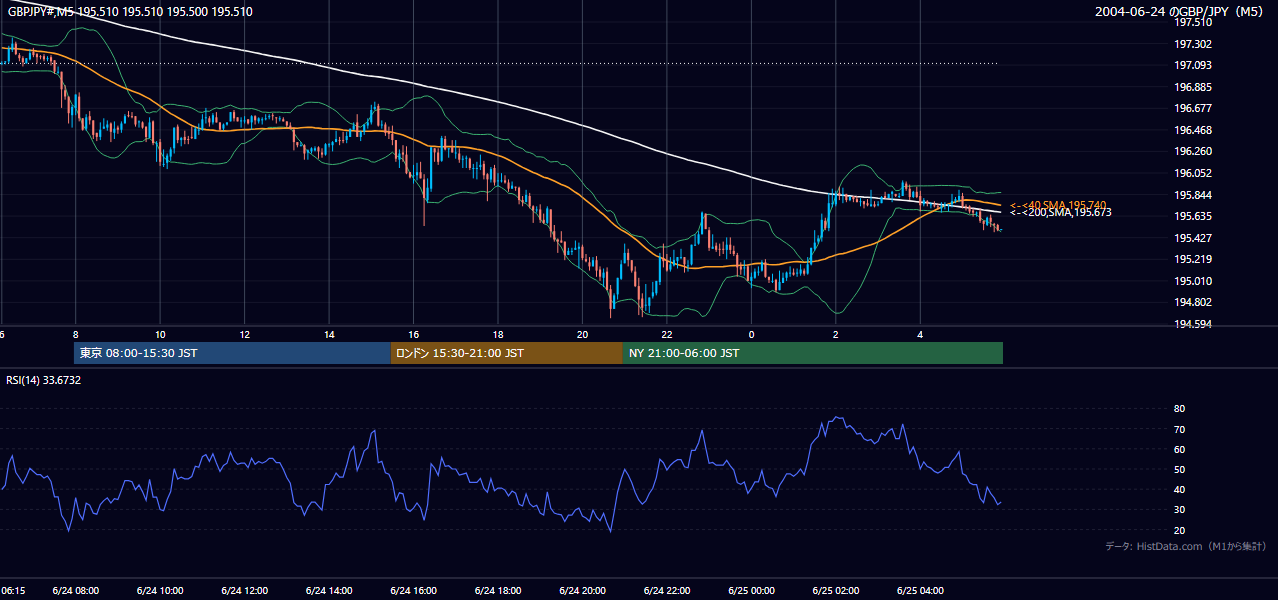Click hour label 16 under price chart
The image size is (1278, 600).
(413, 334)
